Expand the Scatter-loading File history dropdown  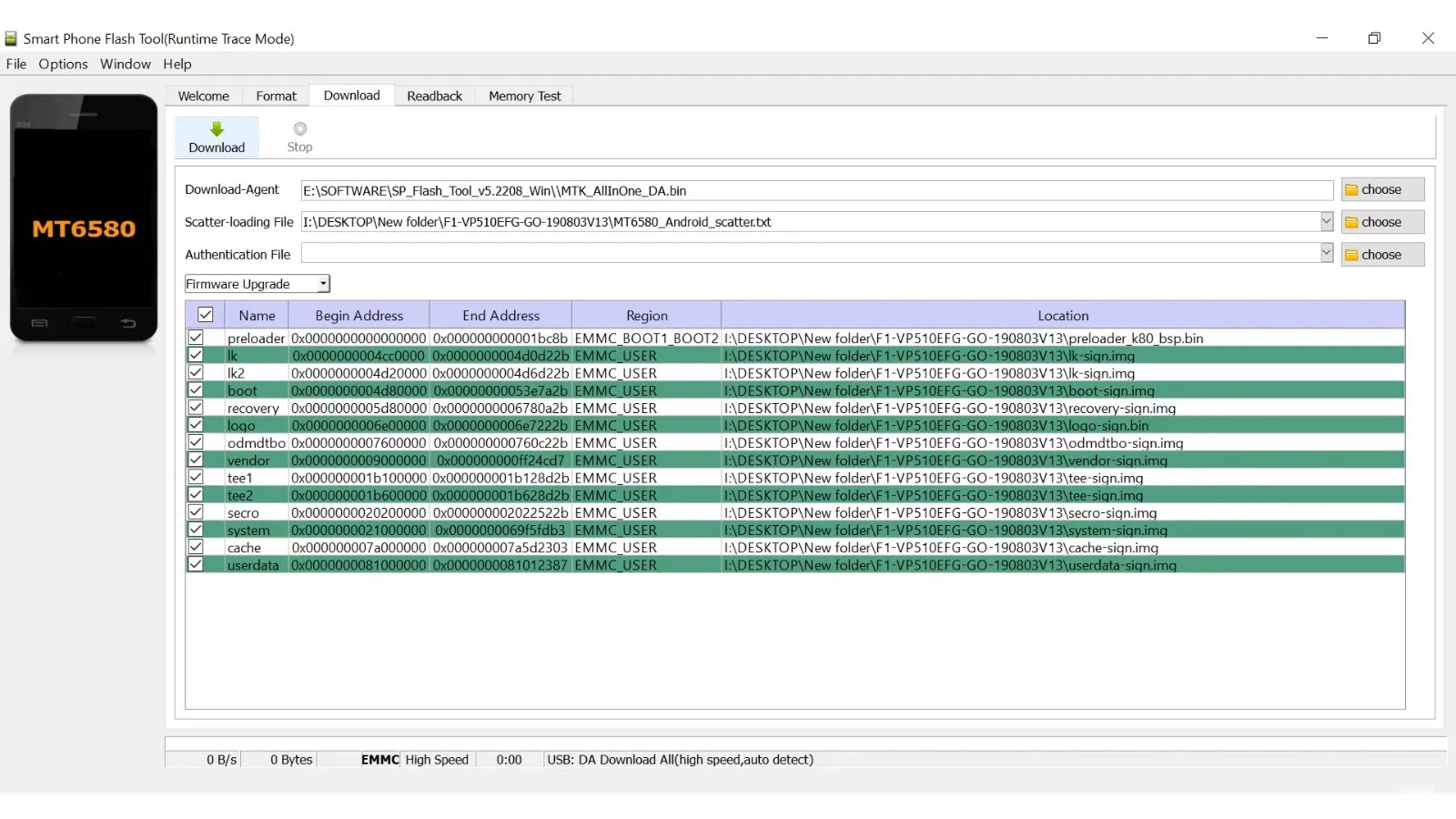(1327, 221)
